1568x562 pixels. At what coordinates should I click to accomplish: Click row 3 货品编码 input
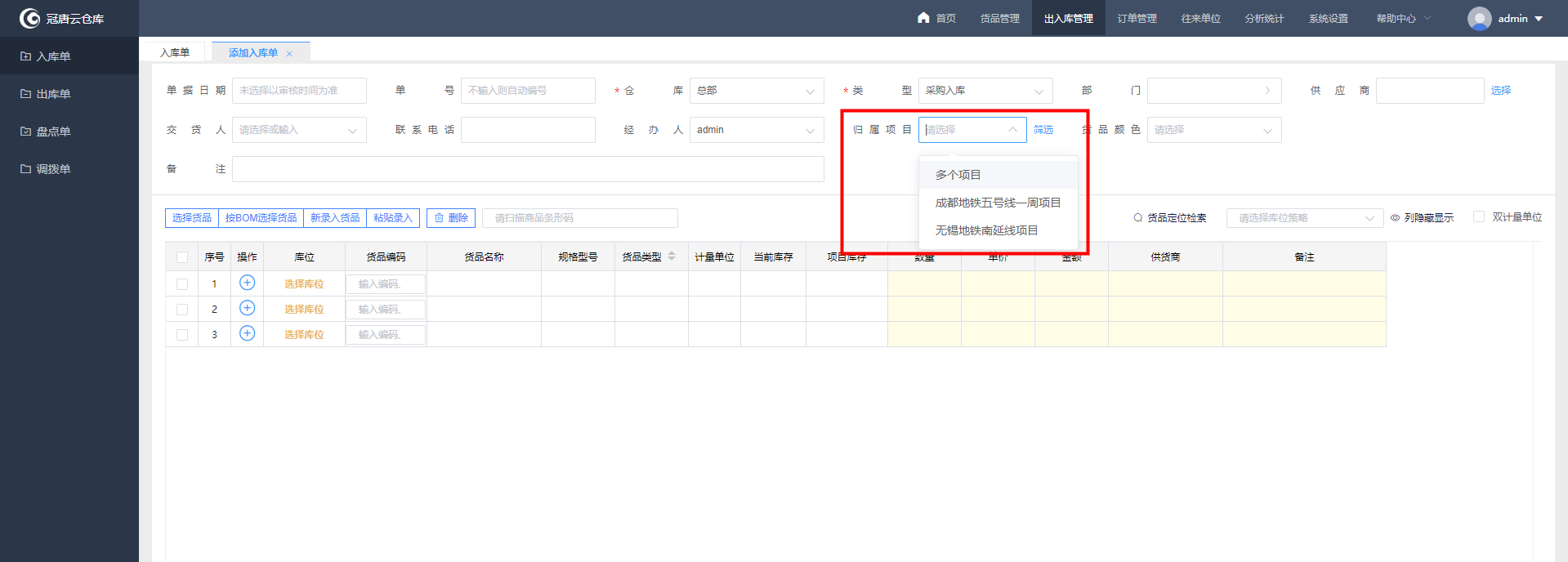tap(386, 335)
